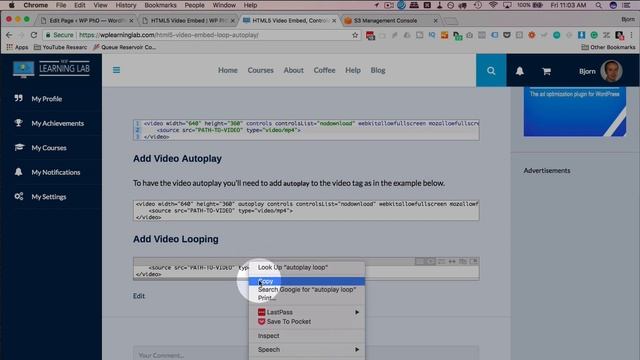Bookmark page with the star icon
This screenshot has height=360, width=640.
pyautogui.click(x=355, y=35)
